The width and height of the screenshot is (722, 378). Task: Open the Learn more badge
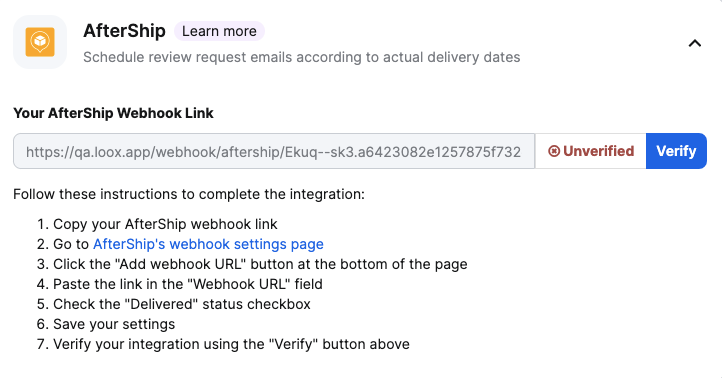[x=219, y=31]
